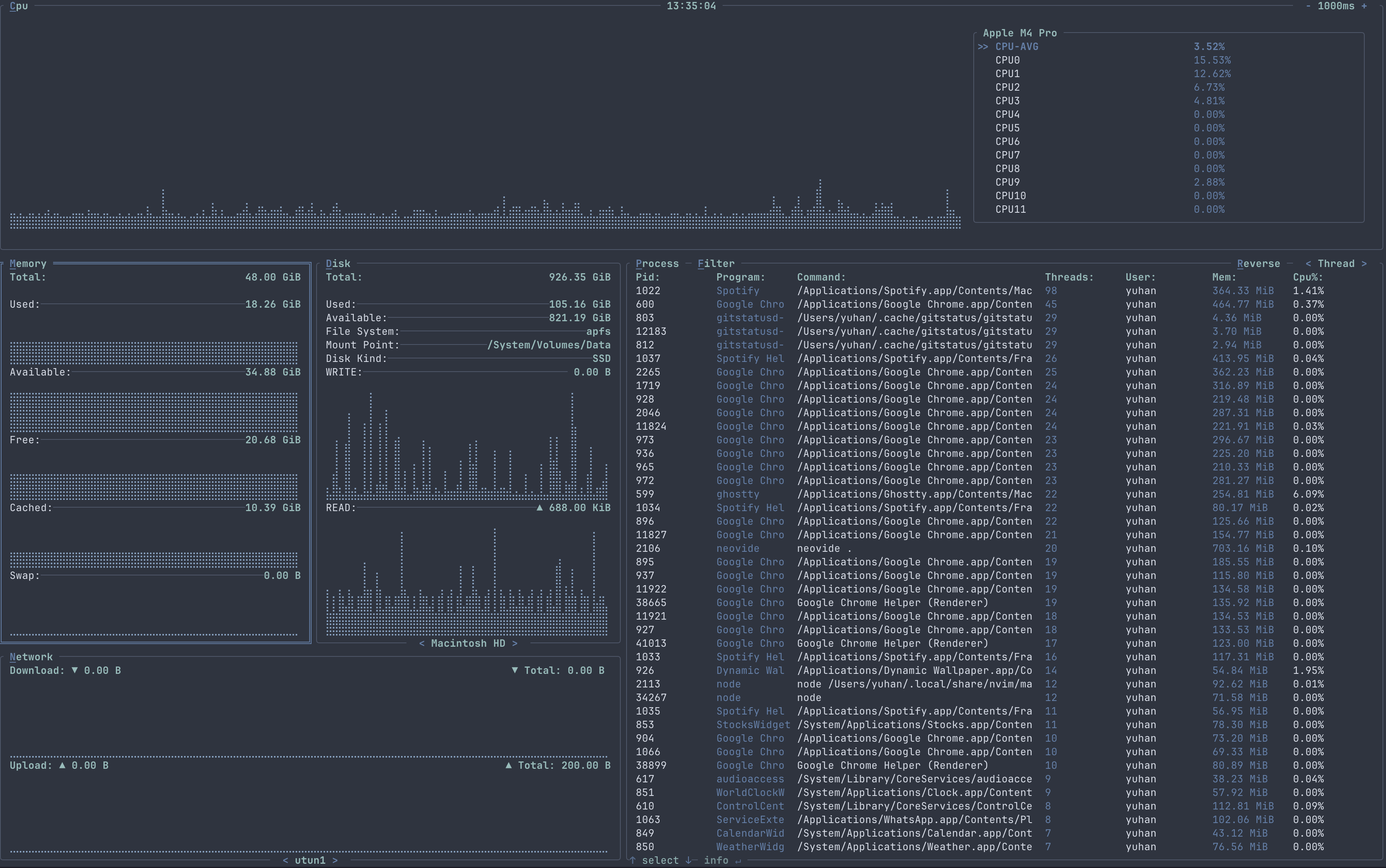
Task: Toggle the Disk panel title
Action: point(338,263)
